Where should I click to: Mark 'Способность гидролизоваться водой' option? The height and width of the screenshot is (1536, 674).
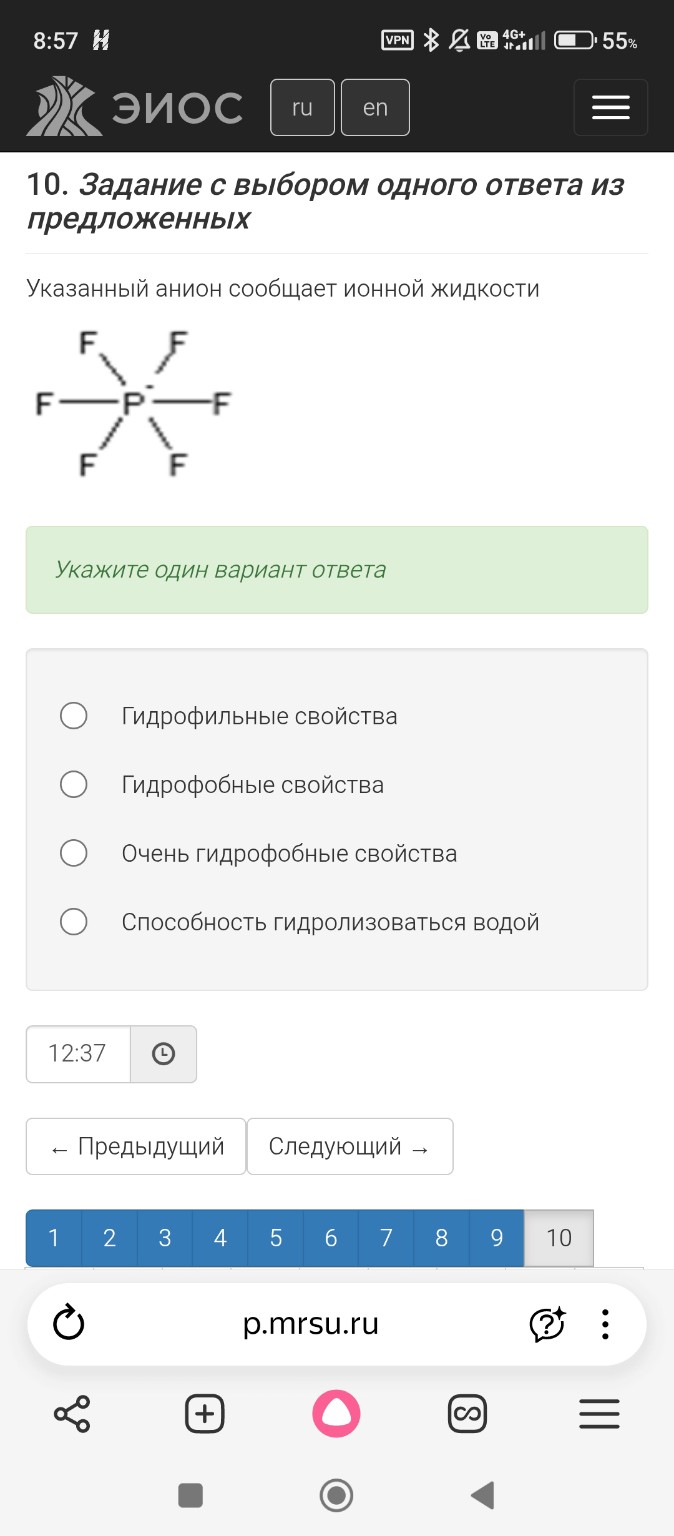(x=73, y=921)
